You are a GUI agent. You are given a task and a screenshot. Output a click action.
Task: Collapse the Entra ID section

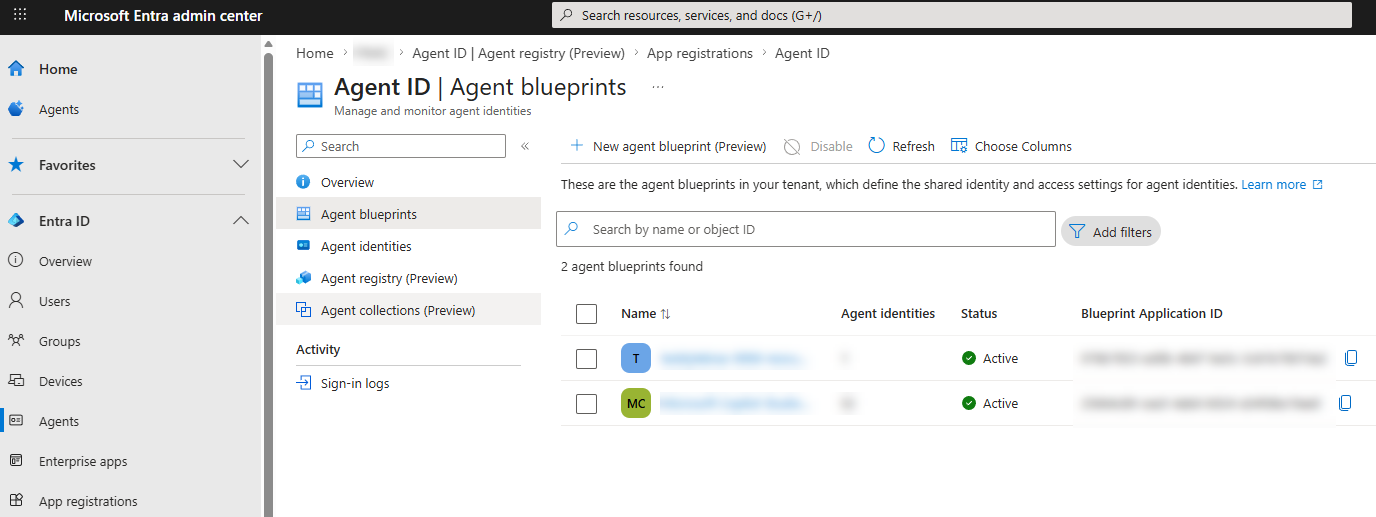[x=241, y=220]
